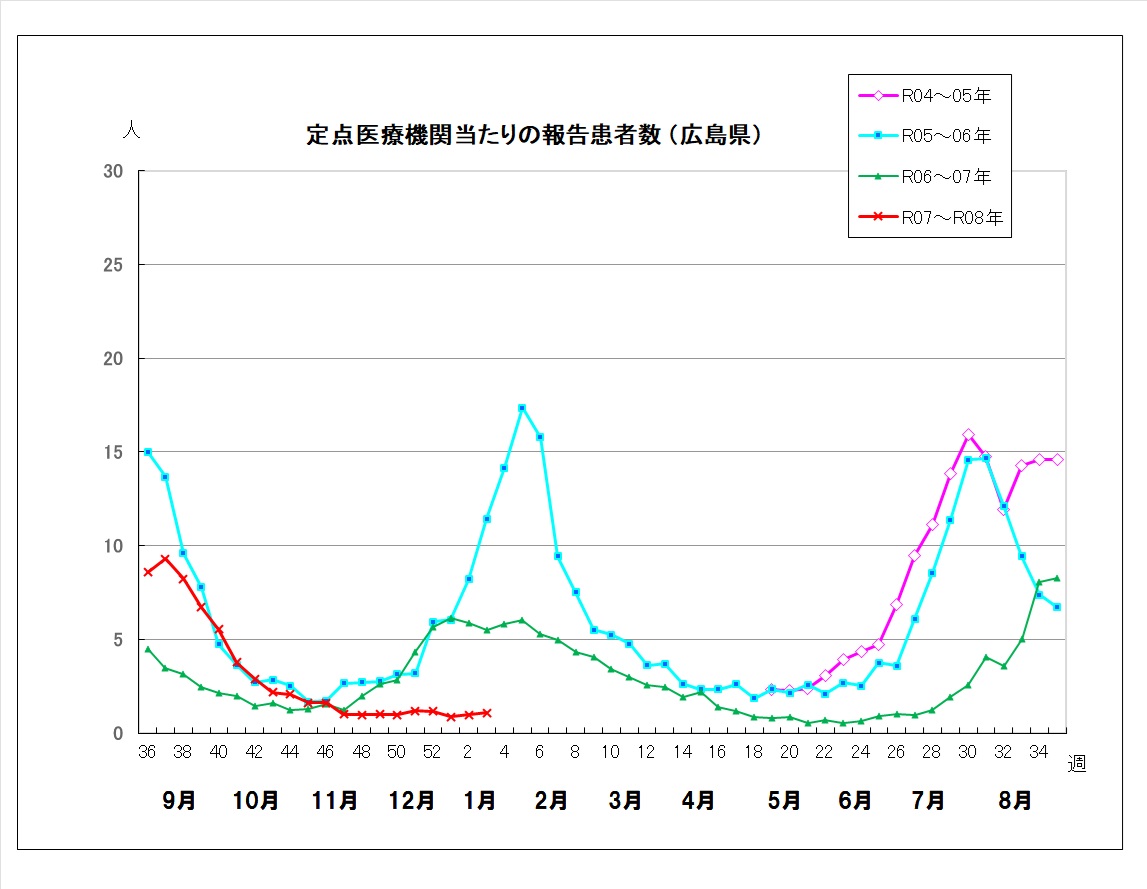Viewport: 1147px width, 889px height.
Task: Click the 人 unit label above the y-axis
Action: coord(130,130)
